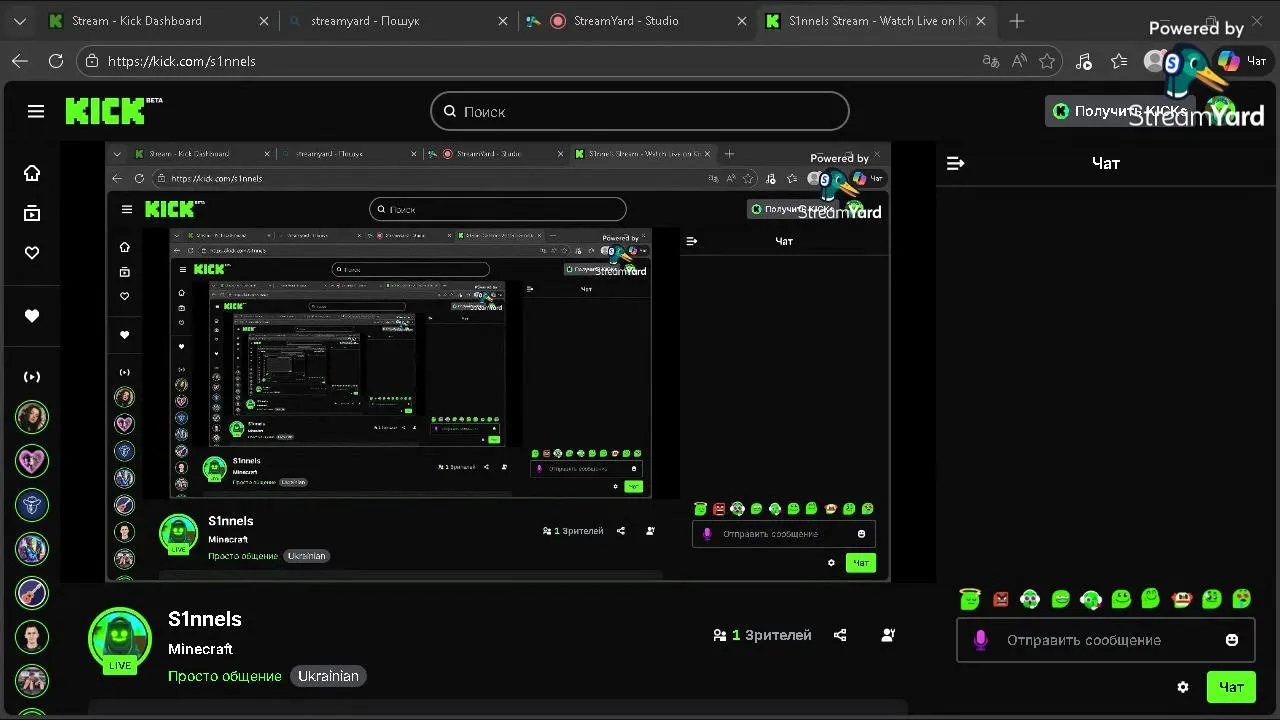Open the woman portrait channel avatar

click(x=32, y=417)
